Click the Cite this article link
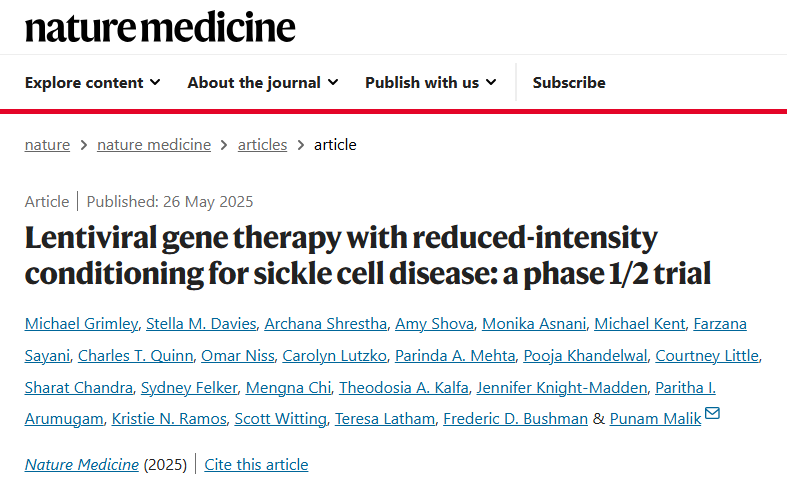This screenshot has height=492, width=787. click(x=256, y=464)
